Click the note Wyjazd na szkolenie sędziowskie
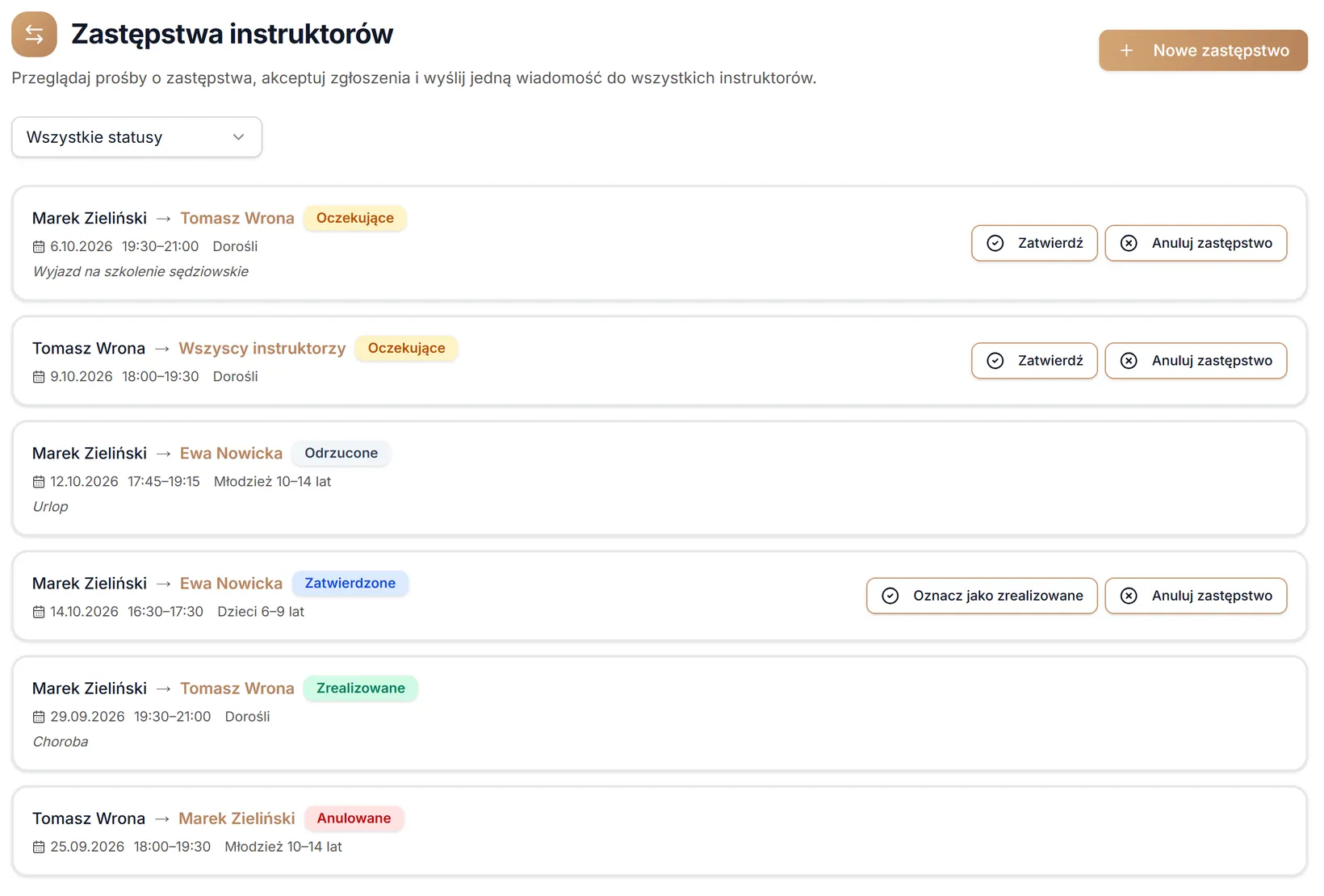 (140, 272)
